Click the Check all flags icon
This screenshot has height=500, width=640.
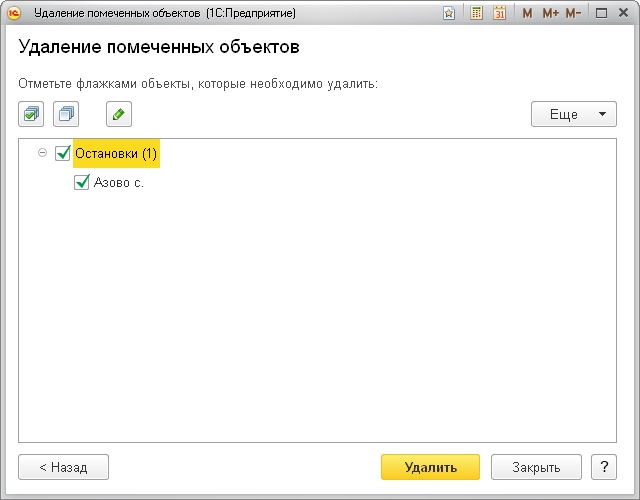31,114
